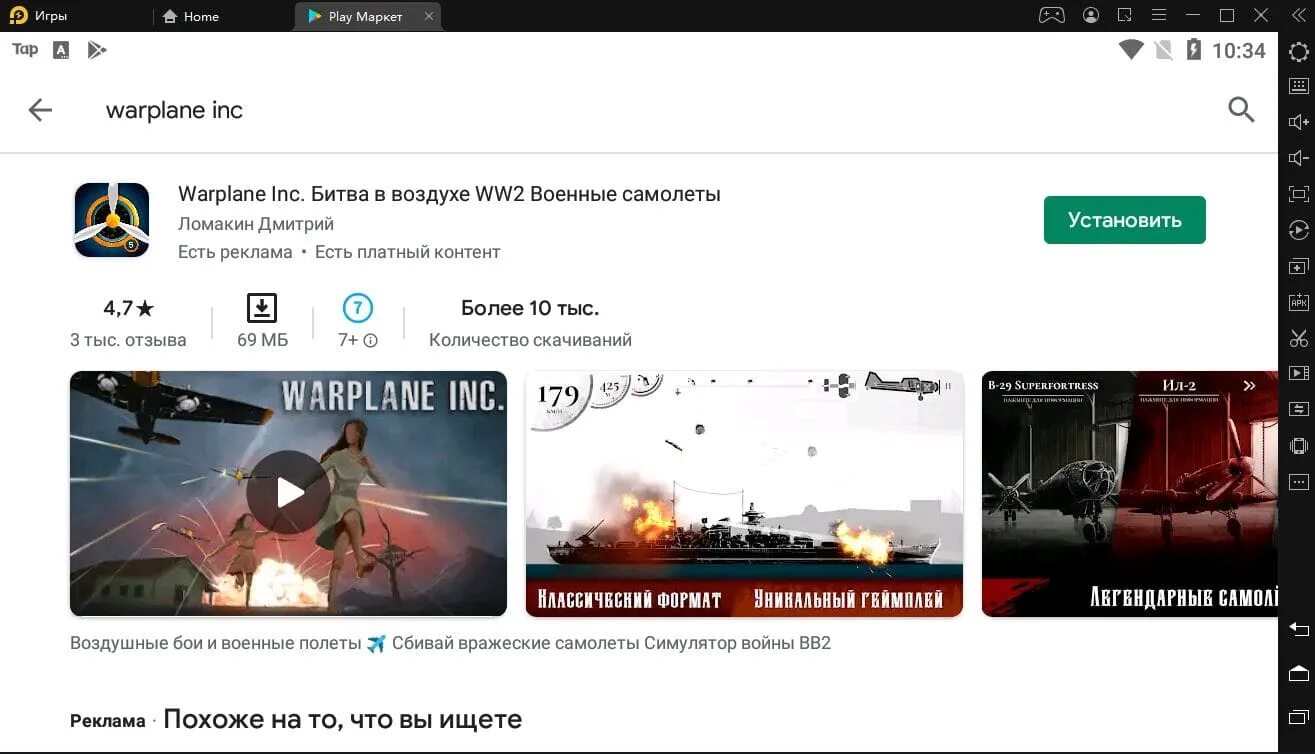Start video recorder from sidebar
This screenshot has height=754, width=1315.
point(1298,374)
